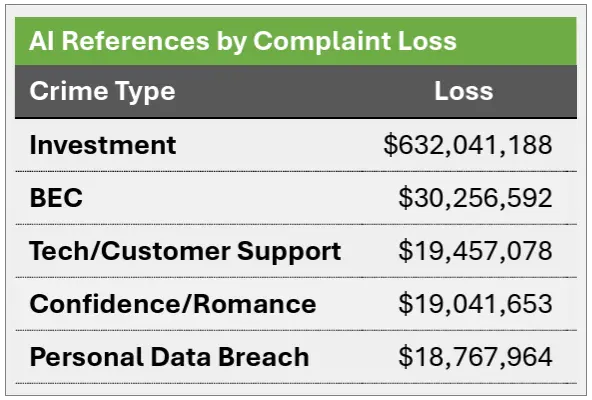Click the word 'Romance' in the fourth row
Screen dimensions: 592x400
[x=255, y=304]
